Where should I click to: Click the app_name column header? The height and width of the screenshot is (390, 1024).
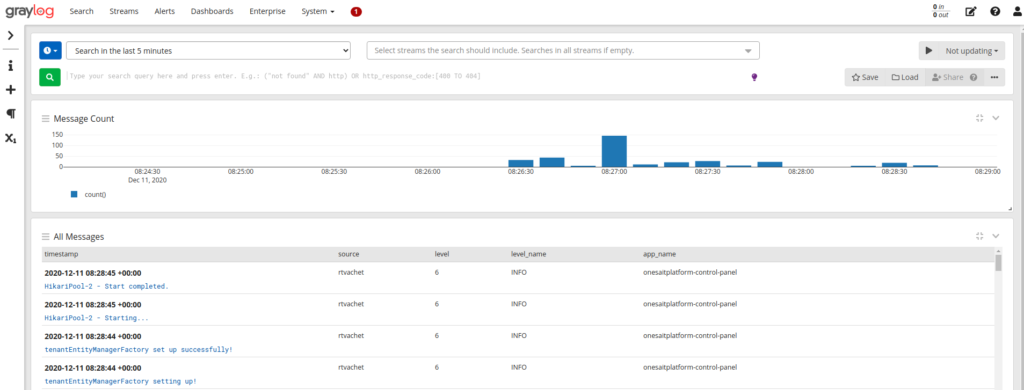click(660, 253)
